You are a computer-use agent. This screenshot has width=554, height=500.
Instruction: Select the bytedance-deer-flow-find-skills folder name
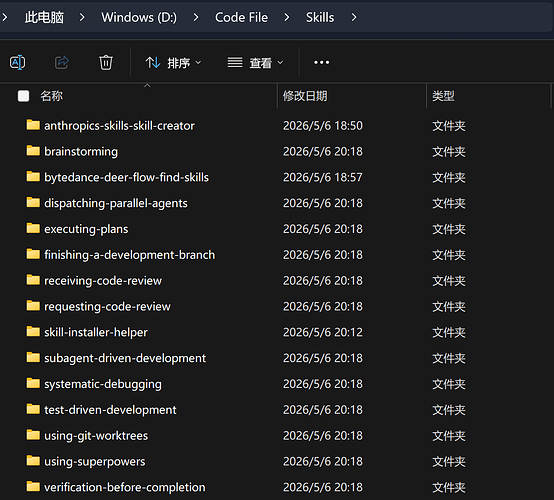tap(126, 177)
